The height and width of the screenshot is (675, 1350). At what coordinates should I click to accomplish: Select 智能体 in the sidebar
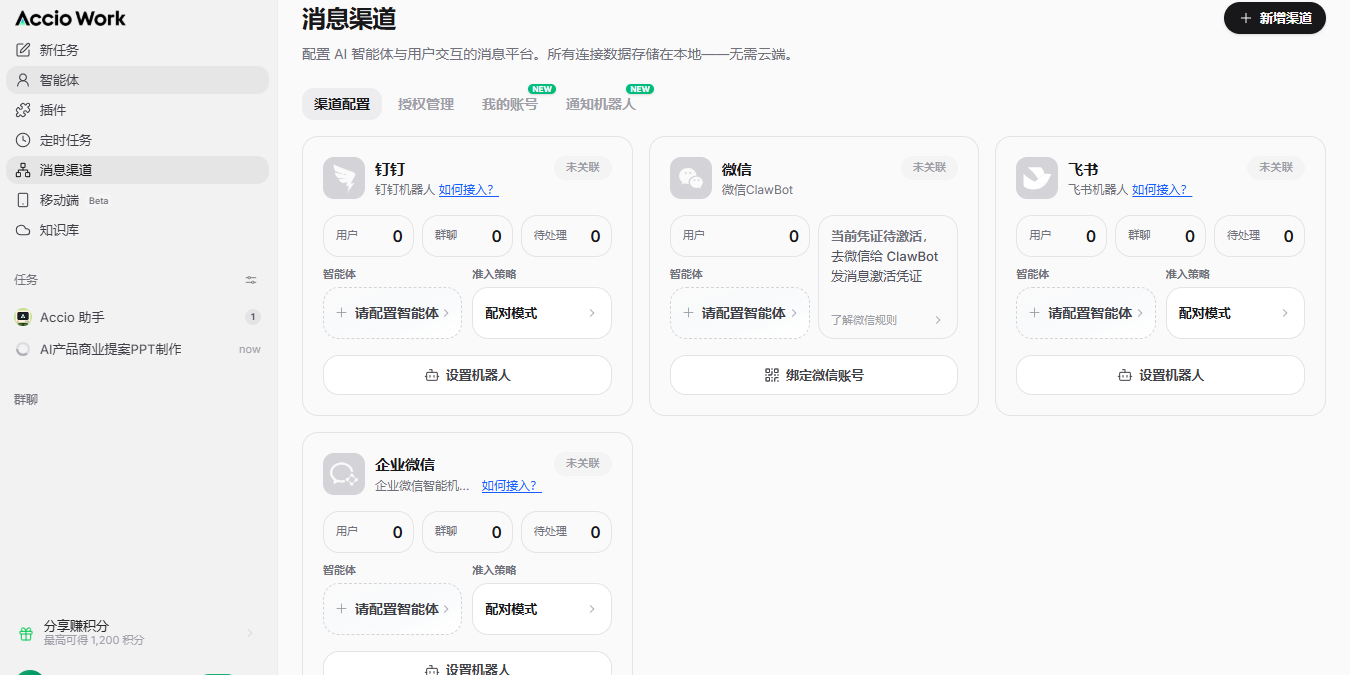click(x=138, y=80)
